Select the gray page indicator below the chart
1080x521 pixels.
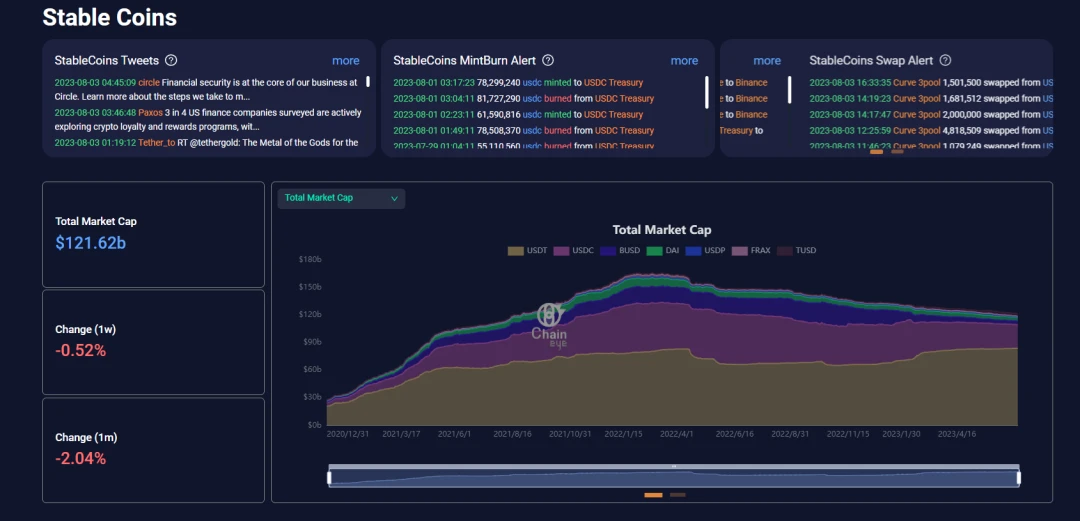coord(678,495)
